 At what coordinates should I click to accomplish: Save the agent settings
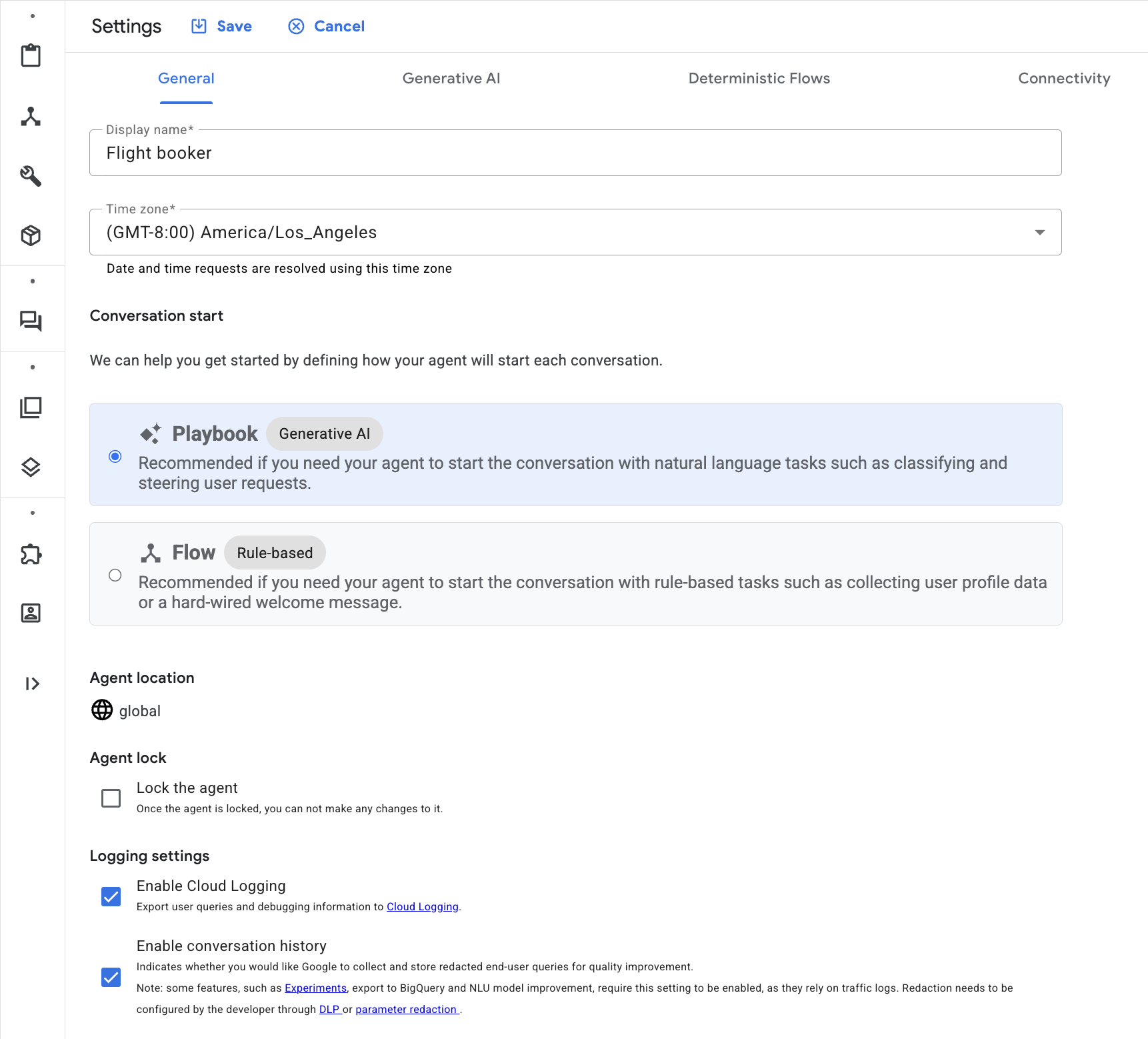coord(221,26)
